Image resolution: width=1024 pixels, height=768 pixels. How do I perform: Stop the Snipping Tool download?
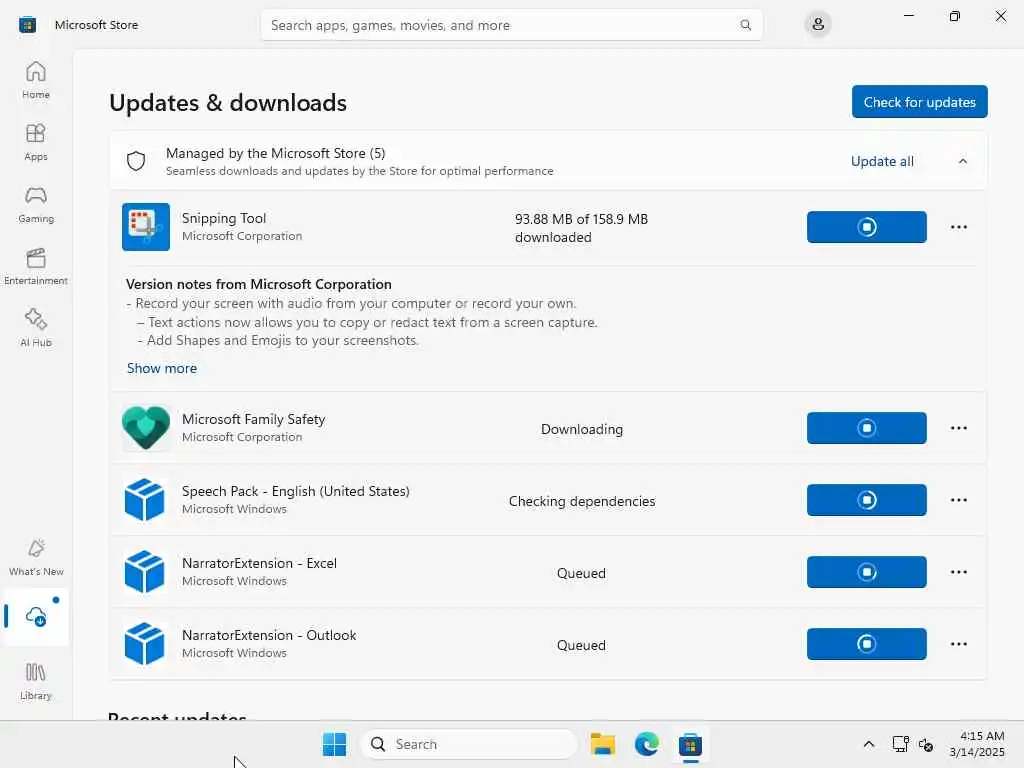coord(867,227)
